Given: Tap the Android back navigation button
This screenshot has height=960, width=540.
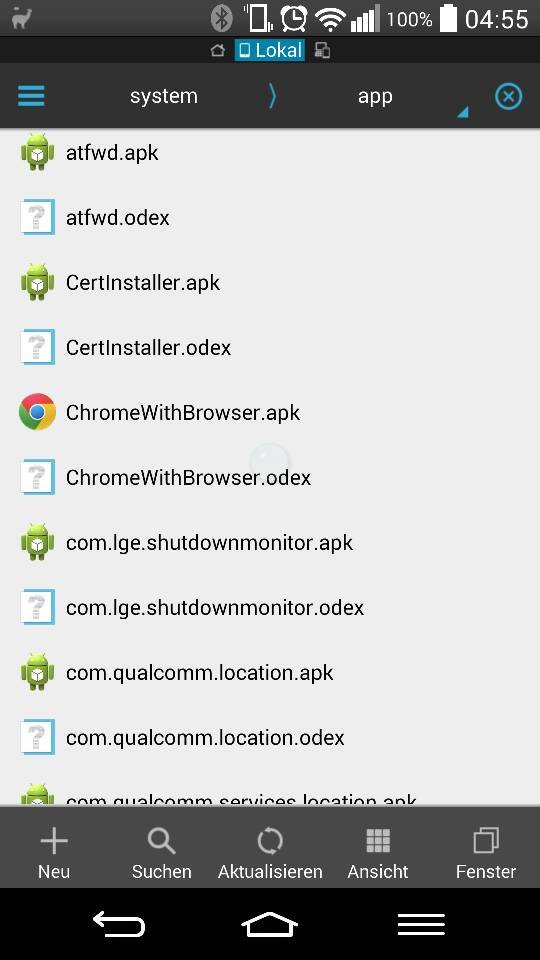Looking at the screenshot, I should [118, 924].
